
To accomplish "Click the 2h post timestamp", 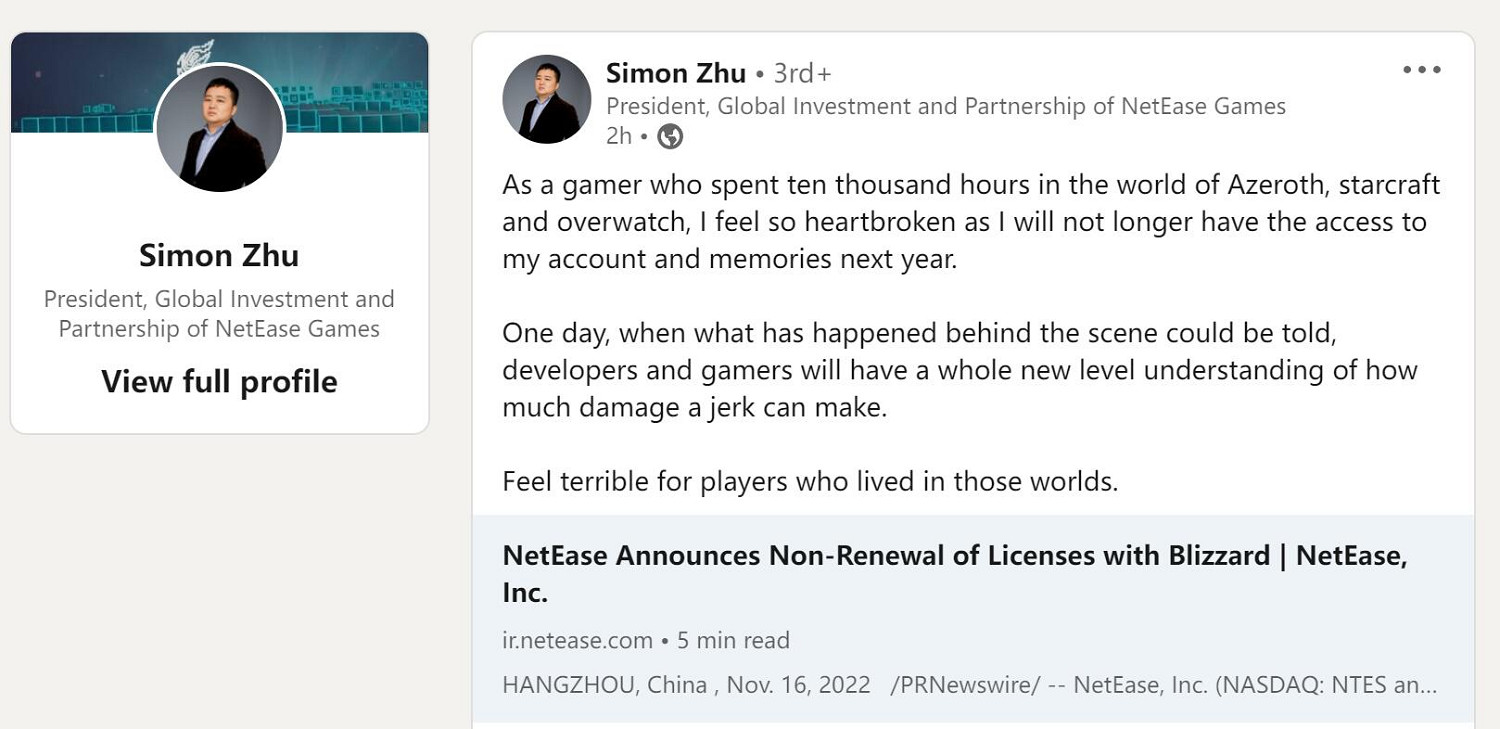I will [619, 137].
